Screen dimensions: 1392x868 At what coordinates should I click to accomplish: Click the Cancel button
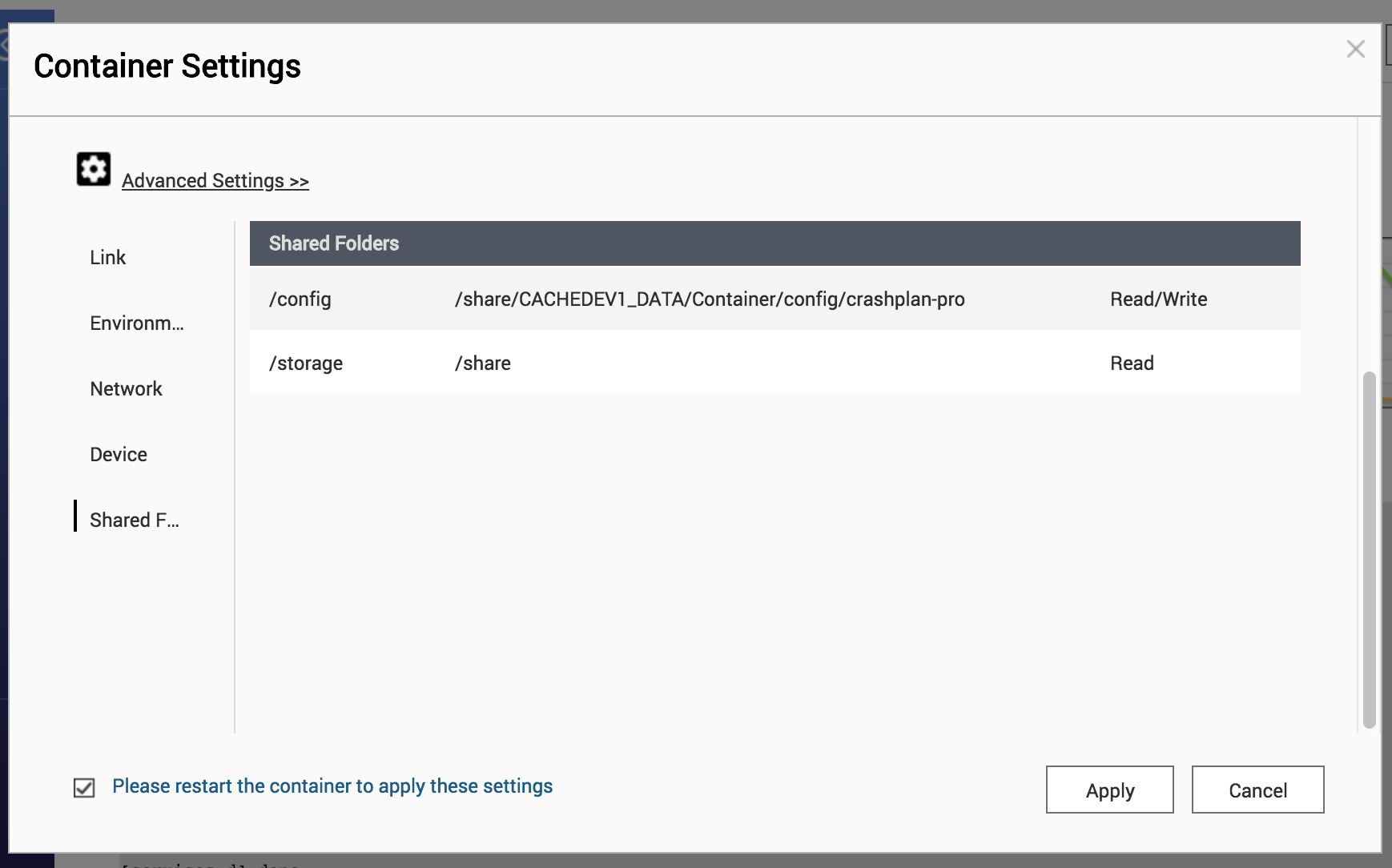coord(1257,790)
